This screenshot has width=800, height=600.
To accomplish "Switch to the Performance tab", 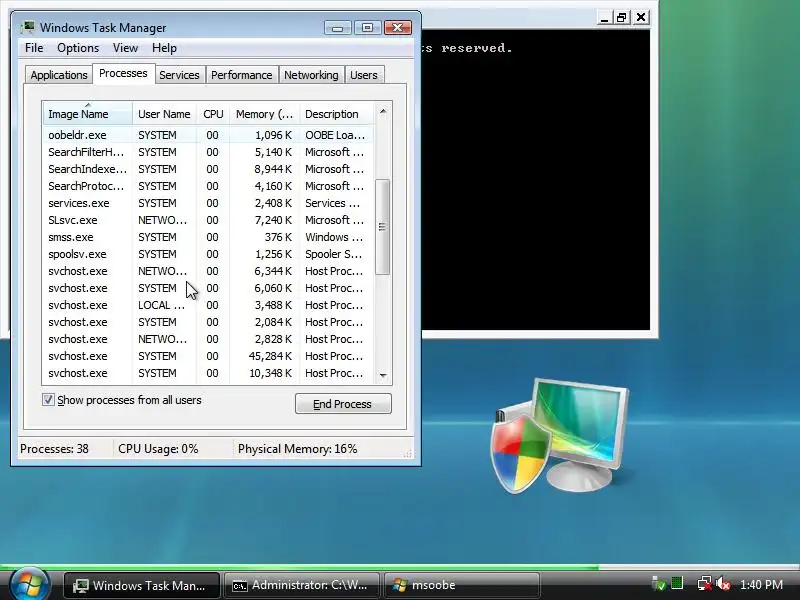I will [x=241, y=75].
